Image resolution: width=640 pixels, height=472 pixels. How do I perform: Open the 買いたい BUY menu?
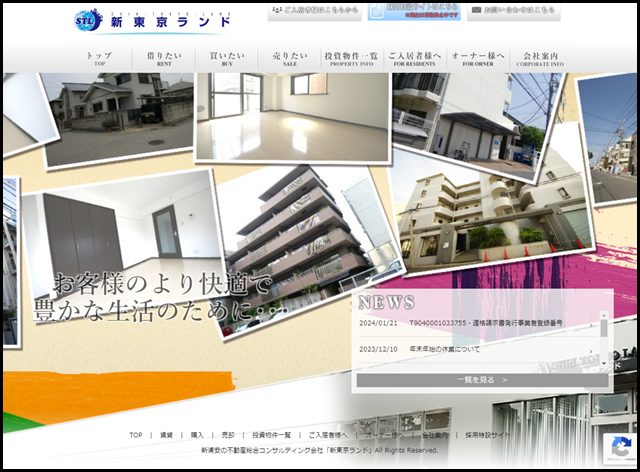point(227,59)
